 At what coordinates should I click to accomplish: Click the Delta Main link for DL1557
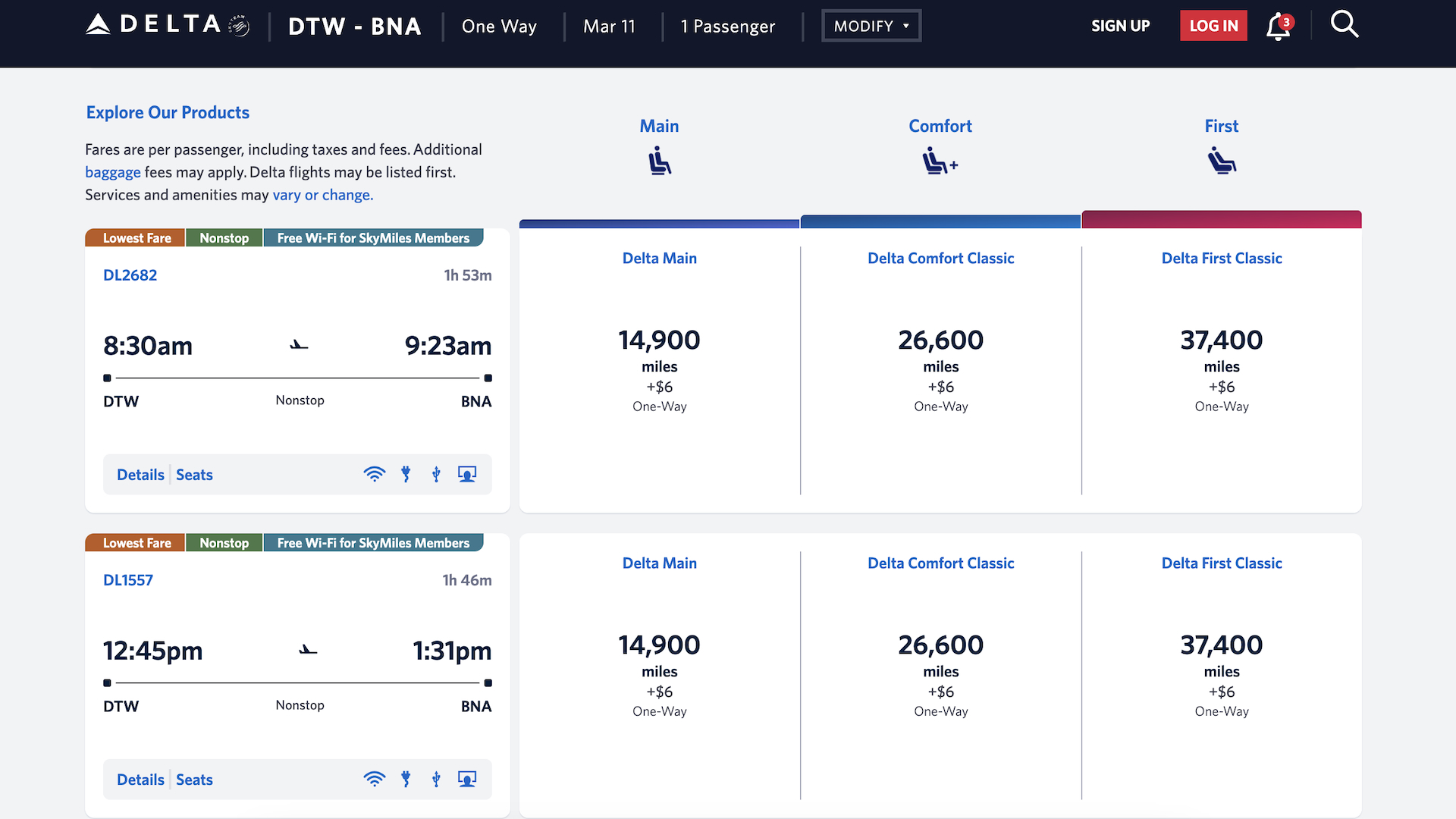click(x=660, y=563)
